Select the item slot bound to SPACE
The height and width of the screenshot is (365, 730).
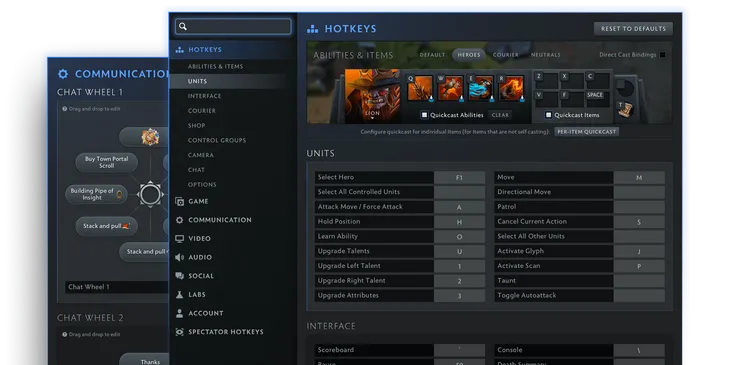tap(598, 99)
